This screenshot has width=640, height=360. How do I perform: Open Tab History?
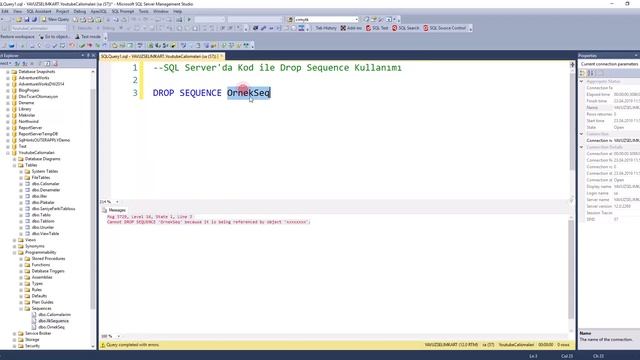pos(326,28)
